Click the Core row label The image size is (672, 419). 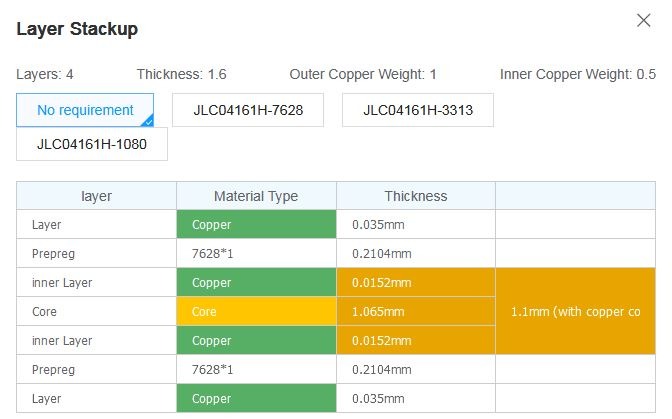pyautogui.click(x=96, y=311)
